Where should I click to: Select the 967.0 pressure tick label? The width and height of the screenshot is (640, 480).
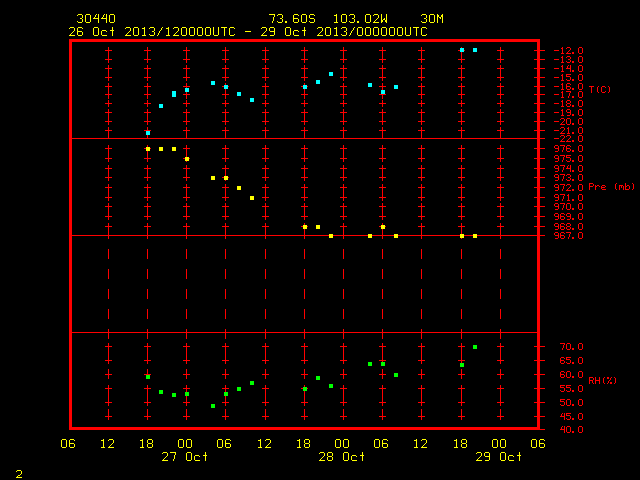click(x=568, y=236)
